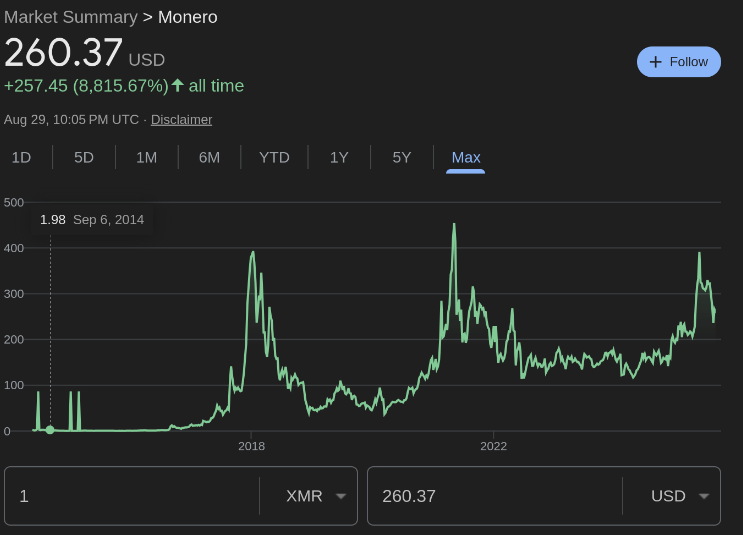Click the 2018 label on chart axis
The image size is (743, 535).
click(251, 447)
